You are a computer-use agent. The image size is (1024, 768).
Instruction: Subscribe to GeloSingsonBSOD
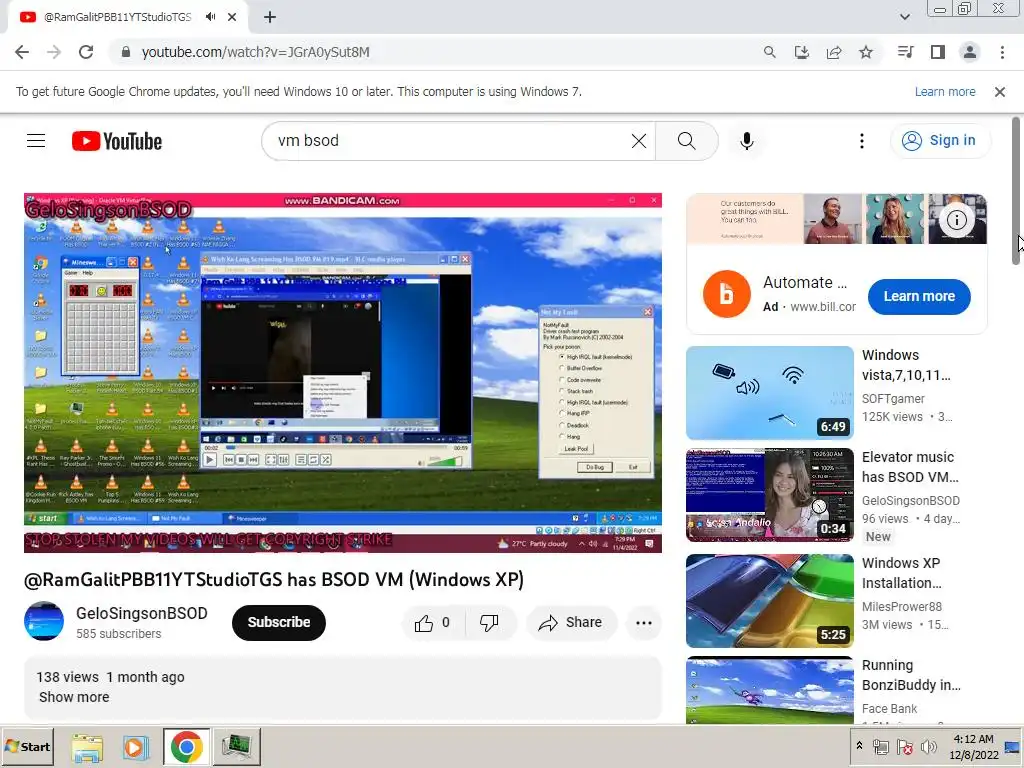pos(279,622)
